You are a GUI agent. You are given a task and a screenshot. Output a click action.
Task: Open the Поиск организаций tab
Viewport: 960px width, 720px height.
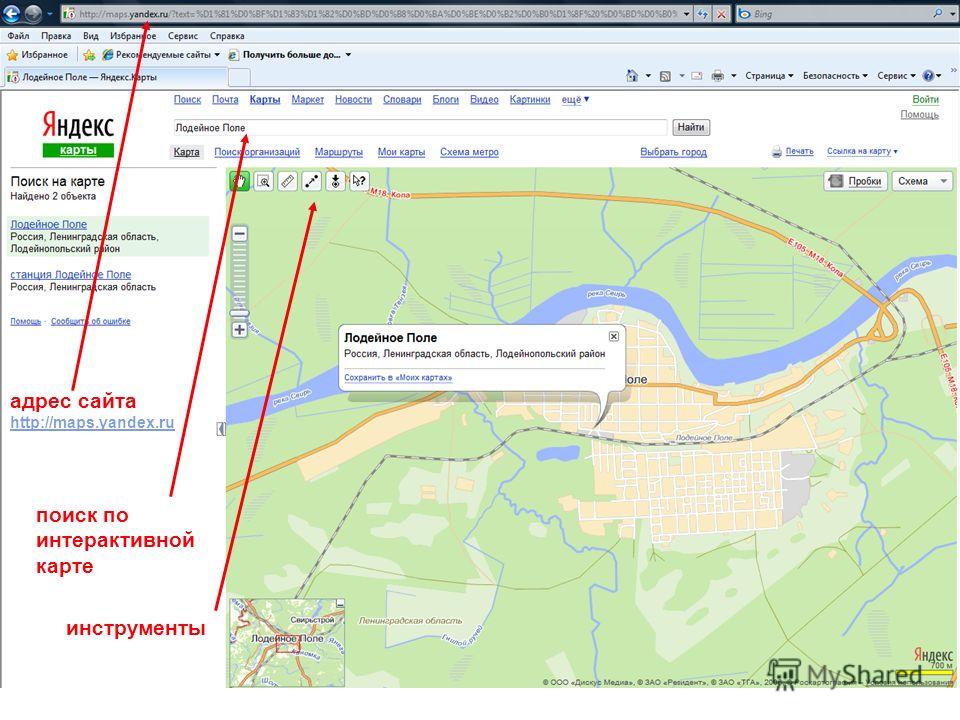pyautogui.click(x=257, y=152)
